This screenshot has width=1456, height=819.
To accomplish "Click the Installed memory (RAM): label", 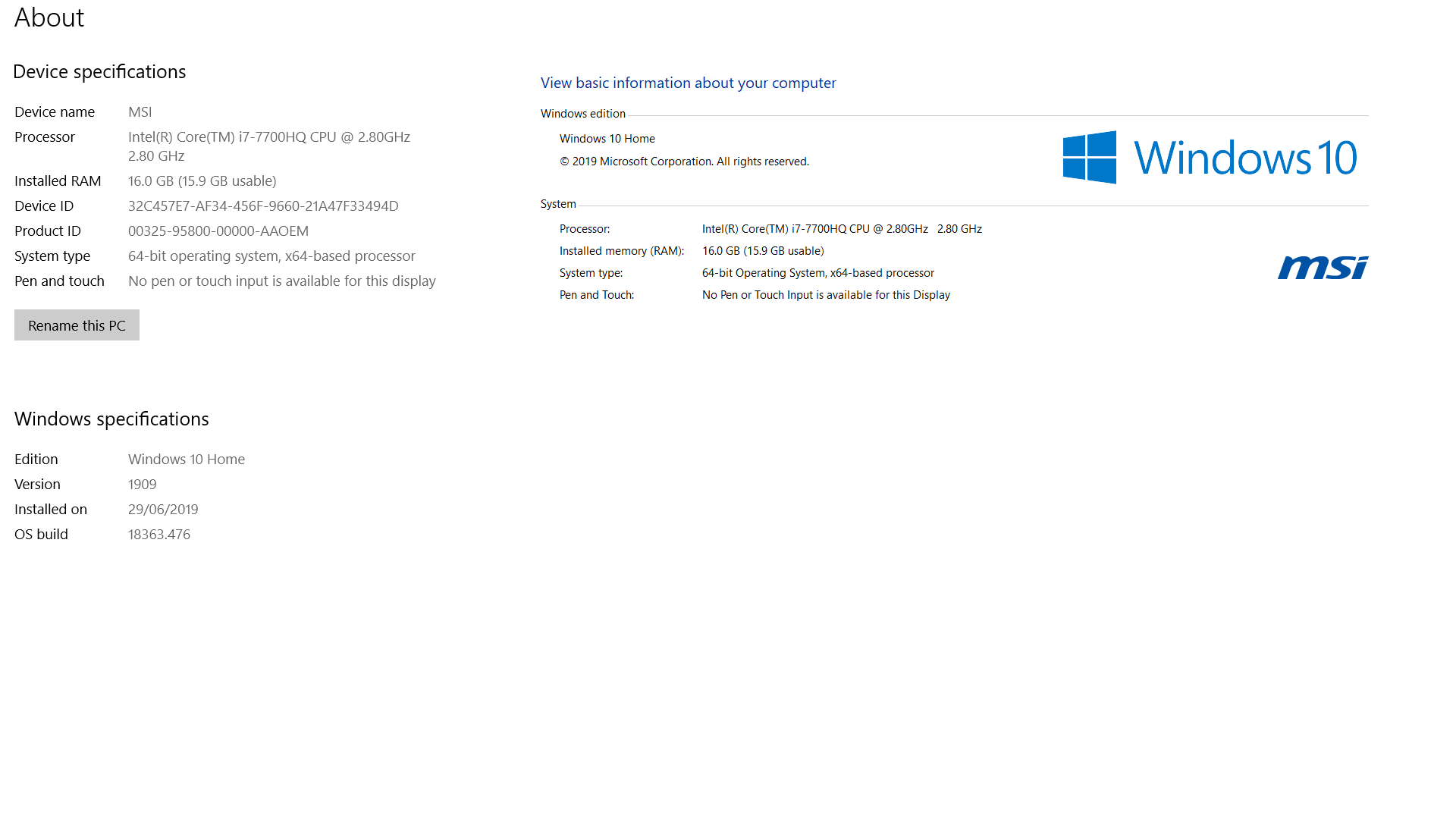I will 622,250.
